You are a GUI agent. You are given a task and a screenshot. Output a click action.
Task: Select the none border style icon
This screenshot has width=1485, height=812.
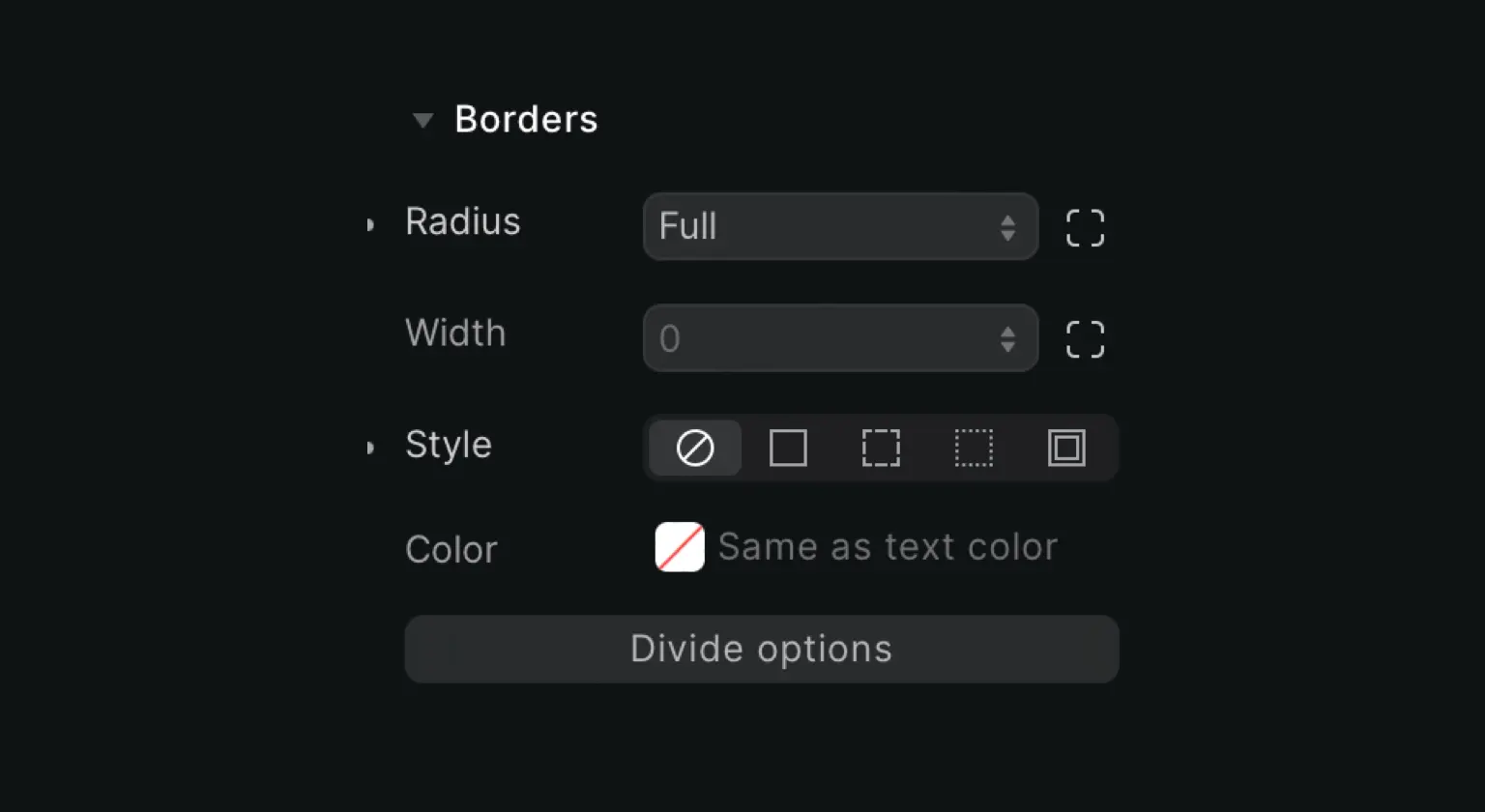[x=695, y=448]
